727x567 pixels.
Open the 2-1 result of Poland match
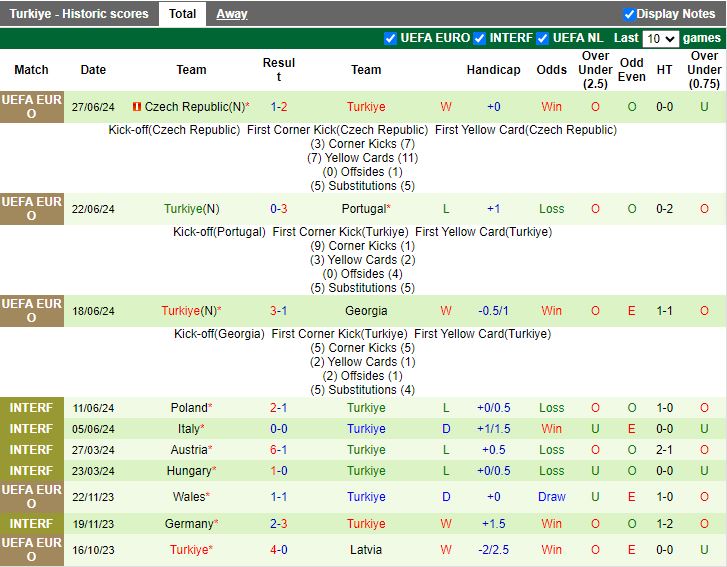pyautogui.click(x=279, y=408)
